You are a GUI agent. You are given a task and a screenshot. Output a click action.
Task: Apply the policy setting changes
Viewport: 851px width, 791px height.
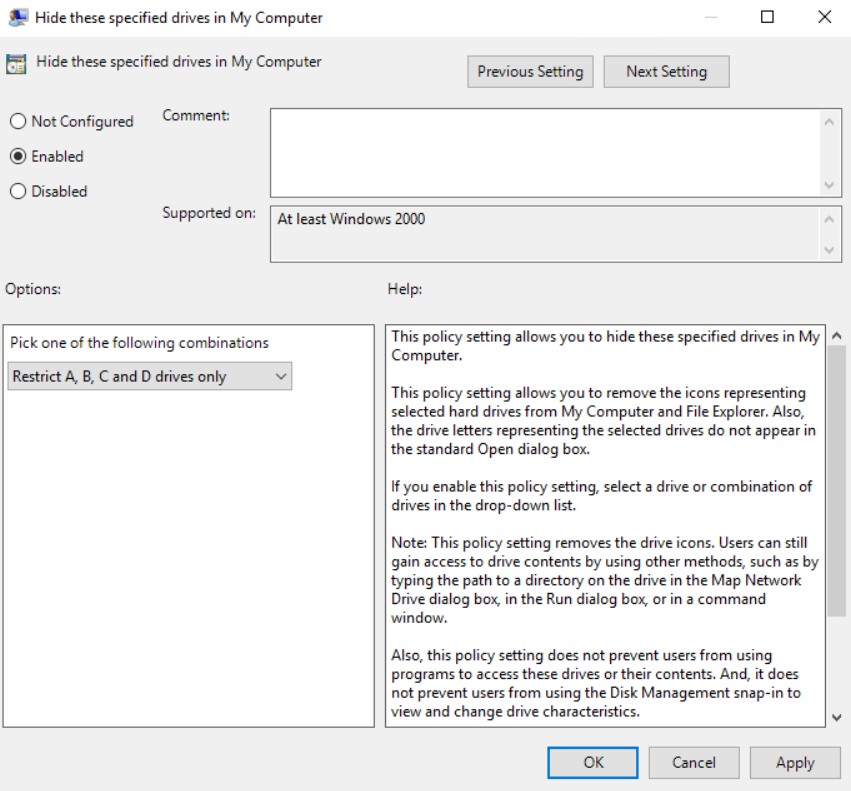coord(795,762)
